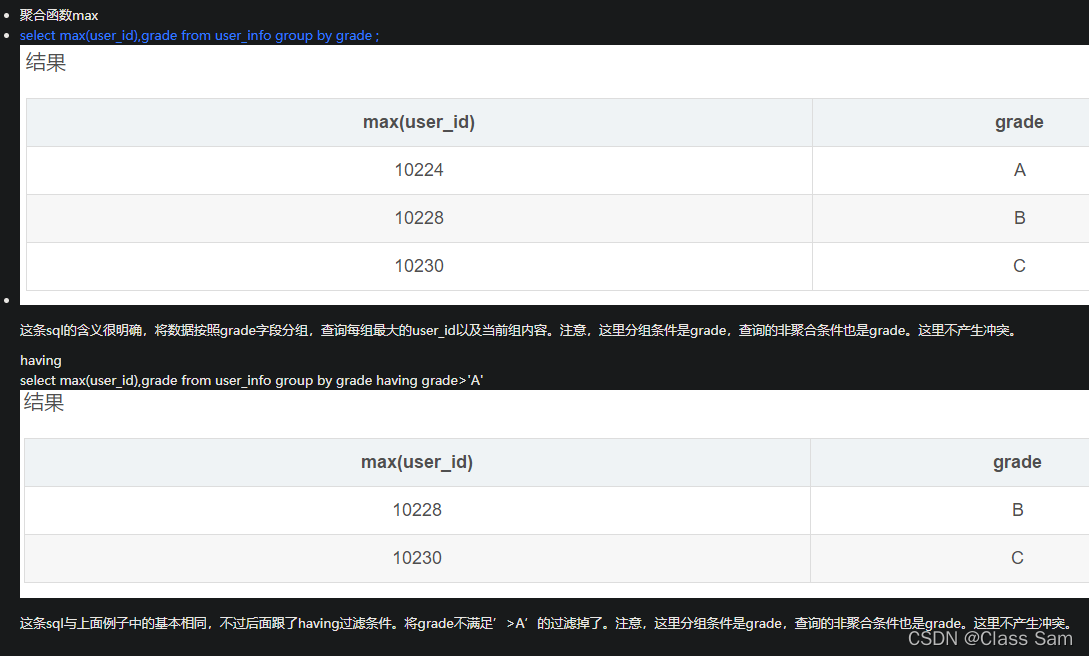Viewport: 1089px width, 656px height.
Task: Click the SQL query with having grade>'A'
Action: point(251,380)
